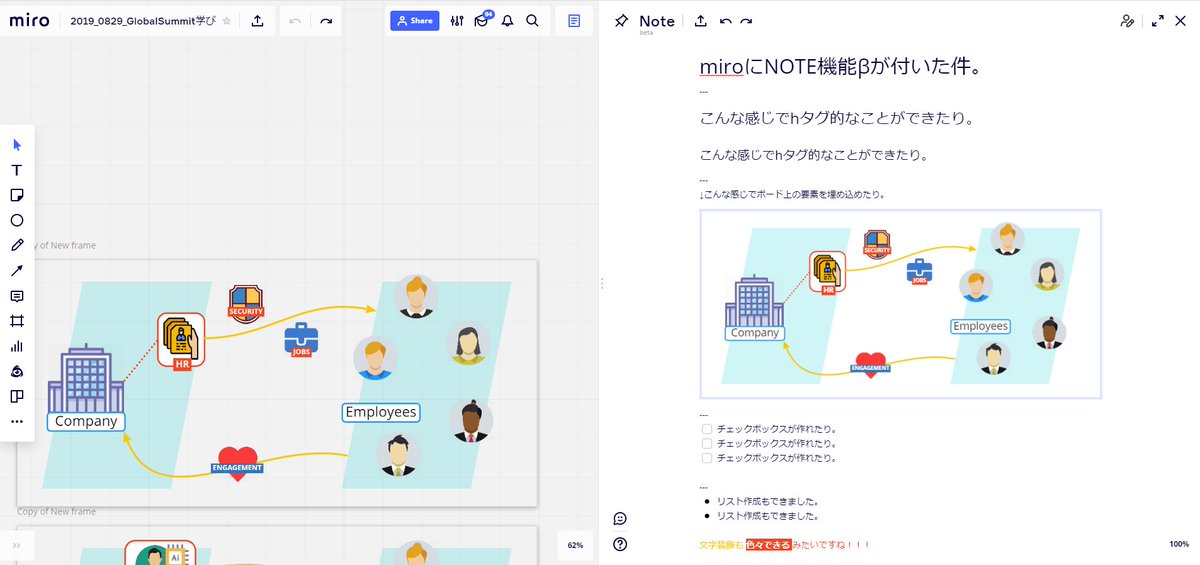This screenshot has height=565, width=1200.
Task: Open the Note help question icon
Action: pyautogui.click(x=620, y=544)
